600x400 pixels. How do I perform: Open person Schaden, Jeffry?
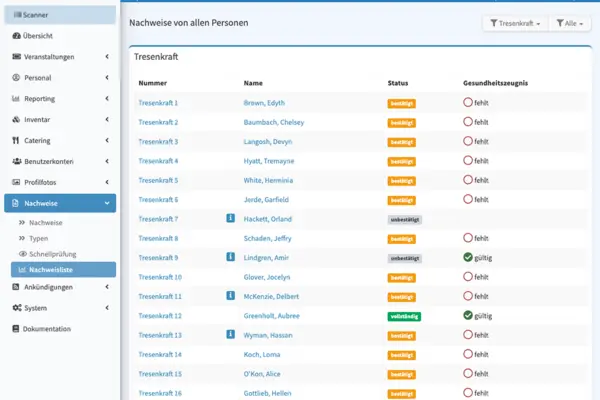(x=267, y=238)
